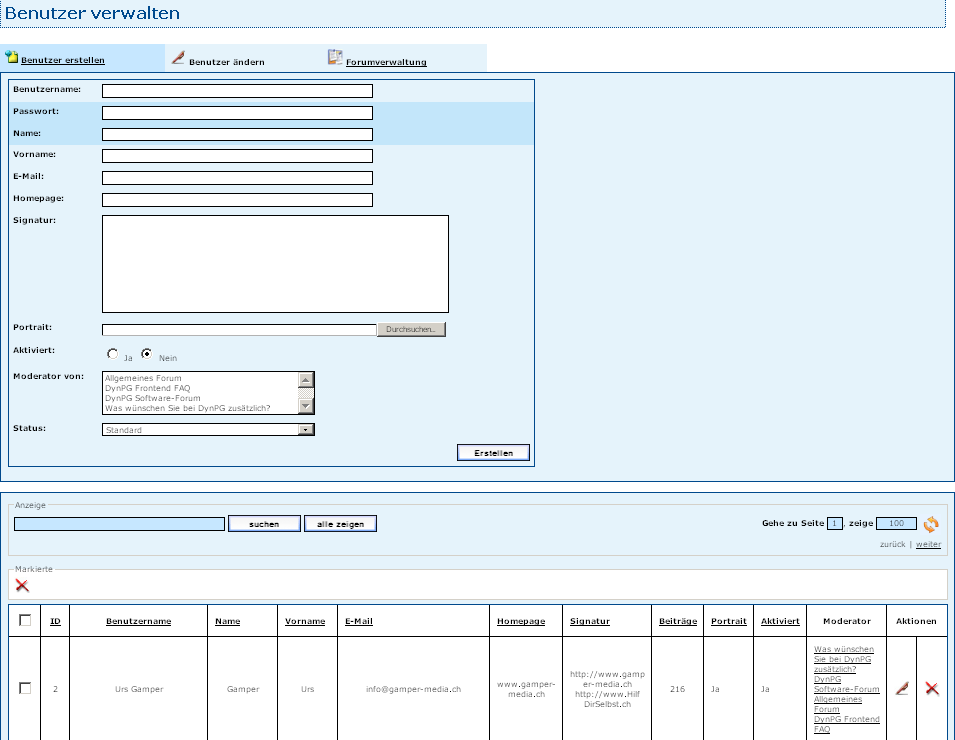This screenshot has height=740, width=955.
Task: Go to next page via weiter link
Action: click(x=928, y=544)
